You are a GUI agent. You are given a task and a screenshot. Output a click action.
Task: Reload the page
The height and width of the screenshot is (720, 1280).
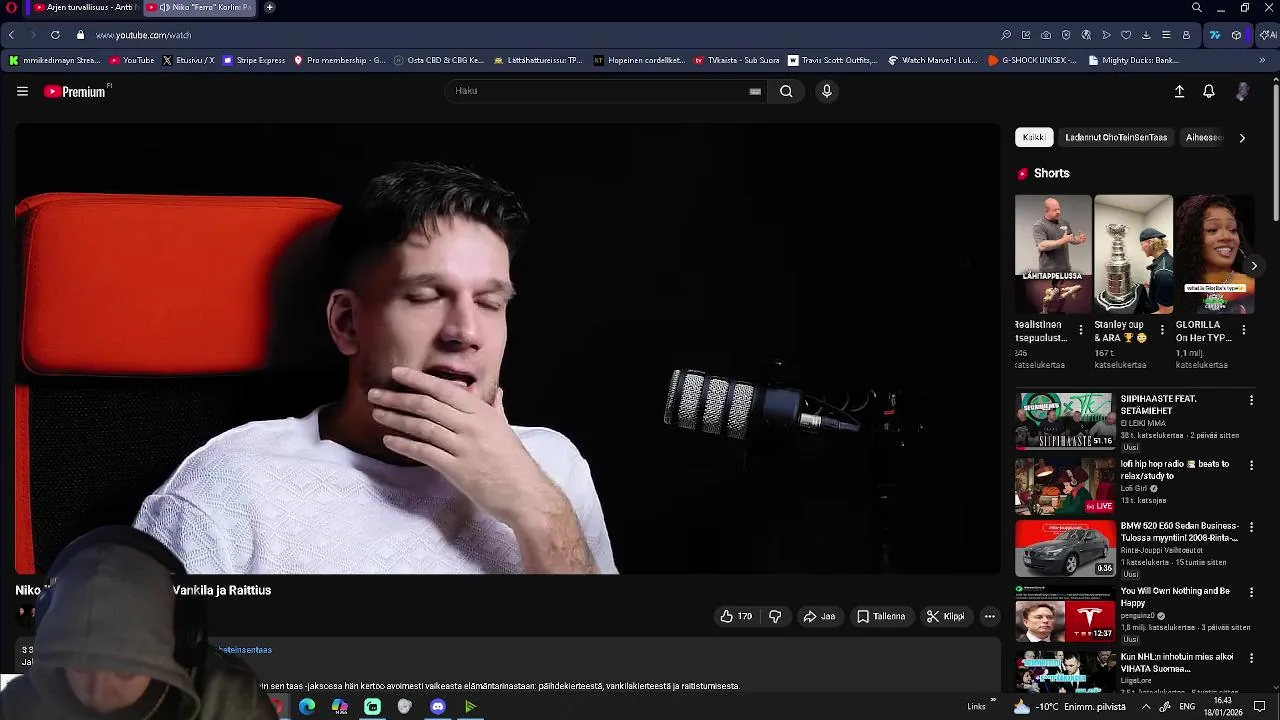(x=55, y=35)
